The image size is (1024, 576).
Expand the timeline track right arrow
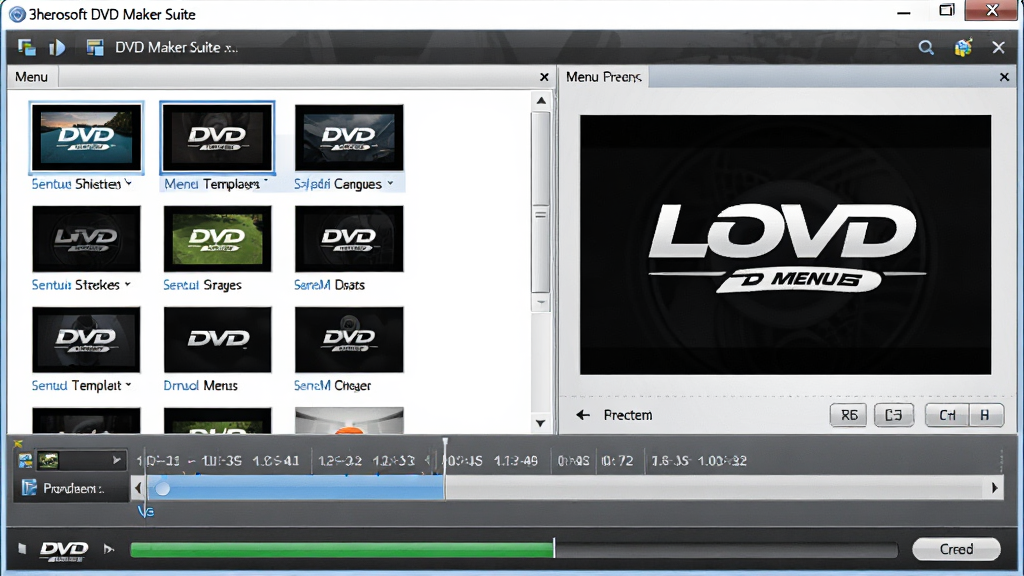pos(117,460)
